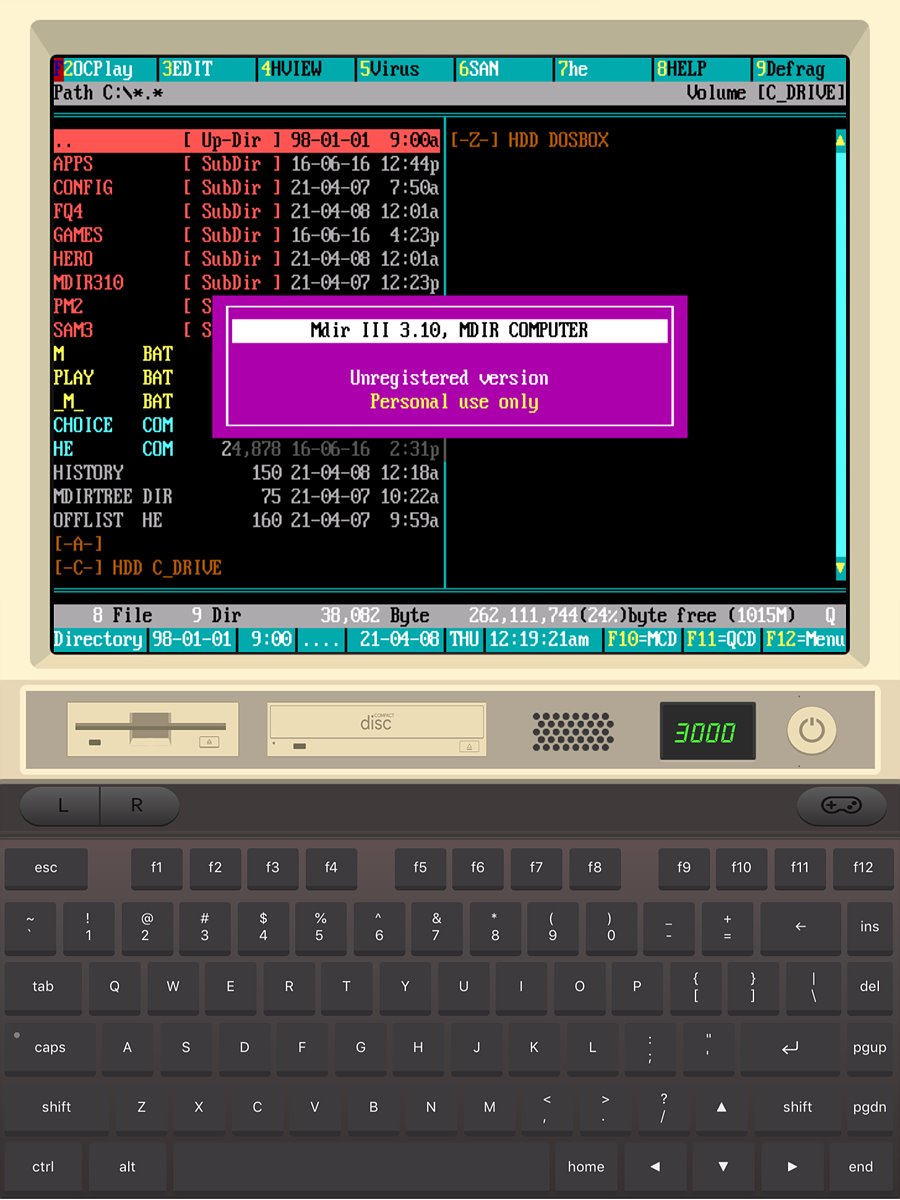The height and width of the screenshot is (1200, 900).
Task: Select the FQ4 subdirectory
Action: 246,212
